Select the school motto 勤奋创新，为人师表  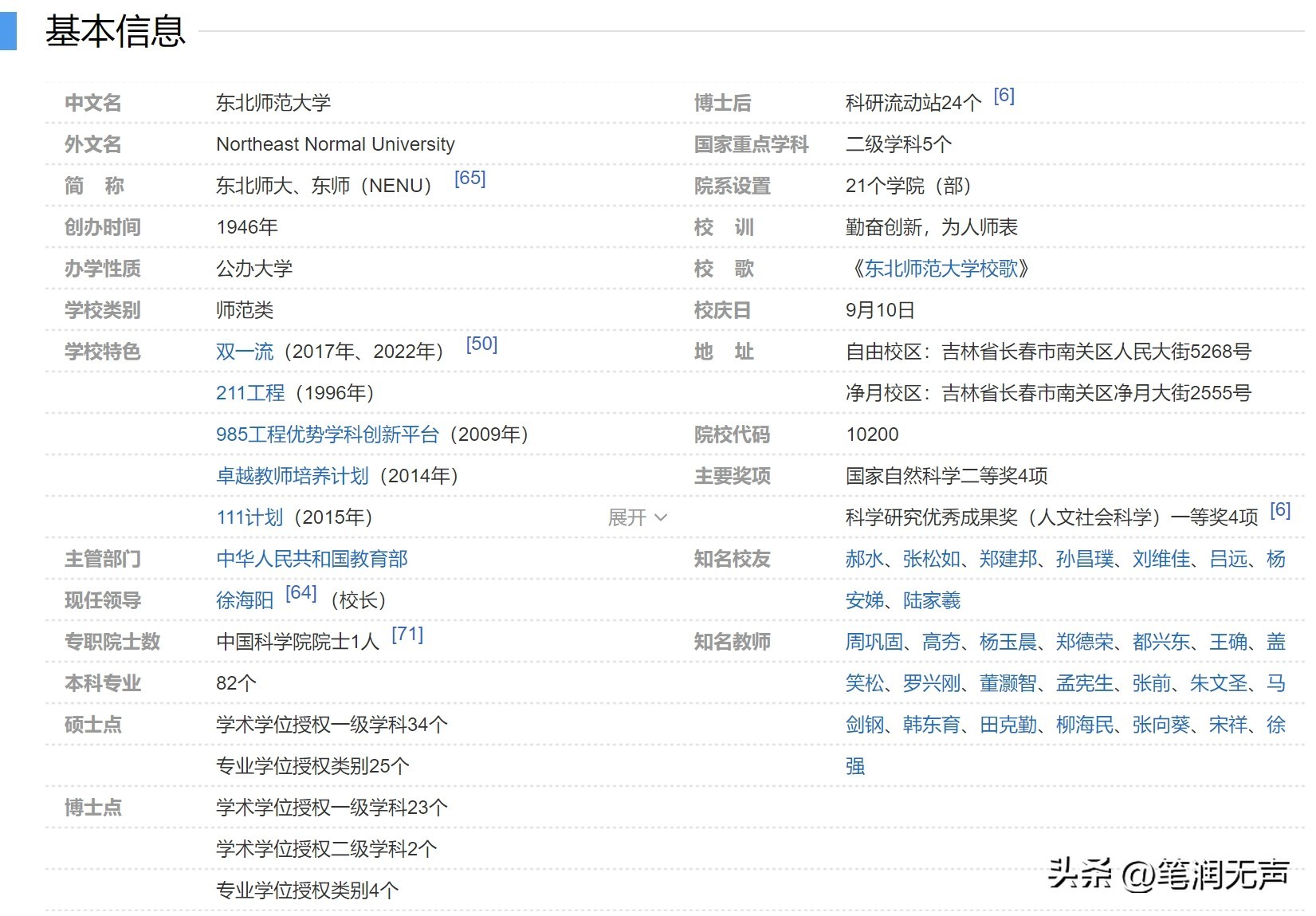pos(932,227)
